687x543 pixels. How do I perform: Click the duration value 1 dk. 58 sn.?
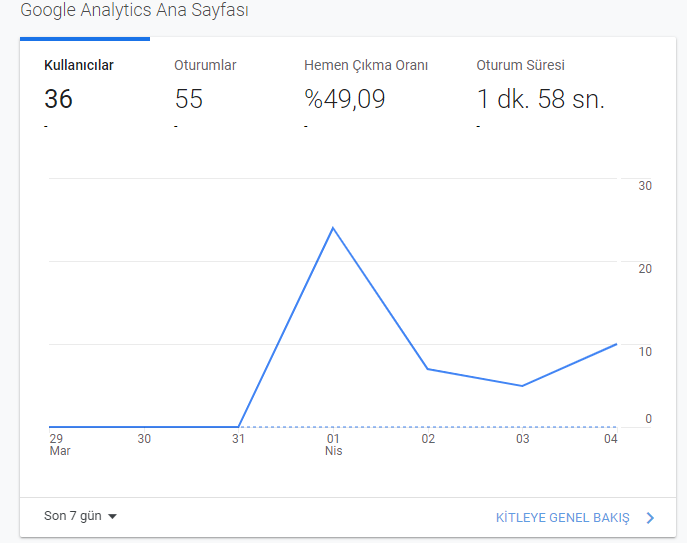click(x=541, y=99)
